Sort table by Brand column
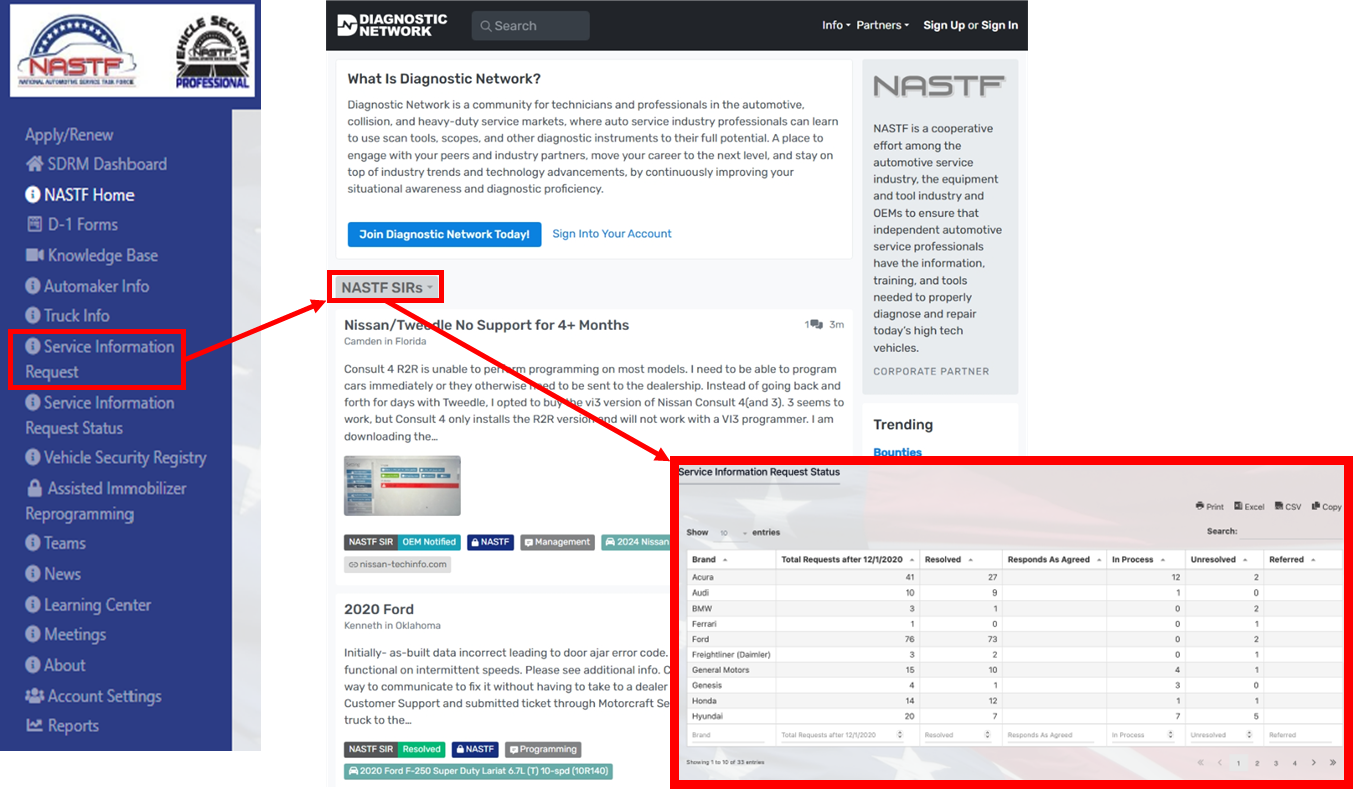 coord(731,560)
